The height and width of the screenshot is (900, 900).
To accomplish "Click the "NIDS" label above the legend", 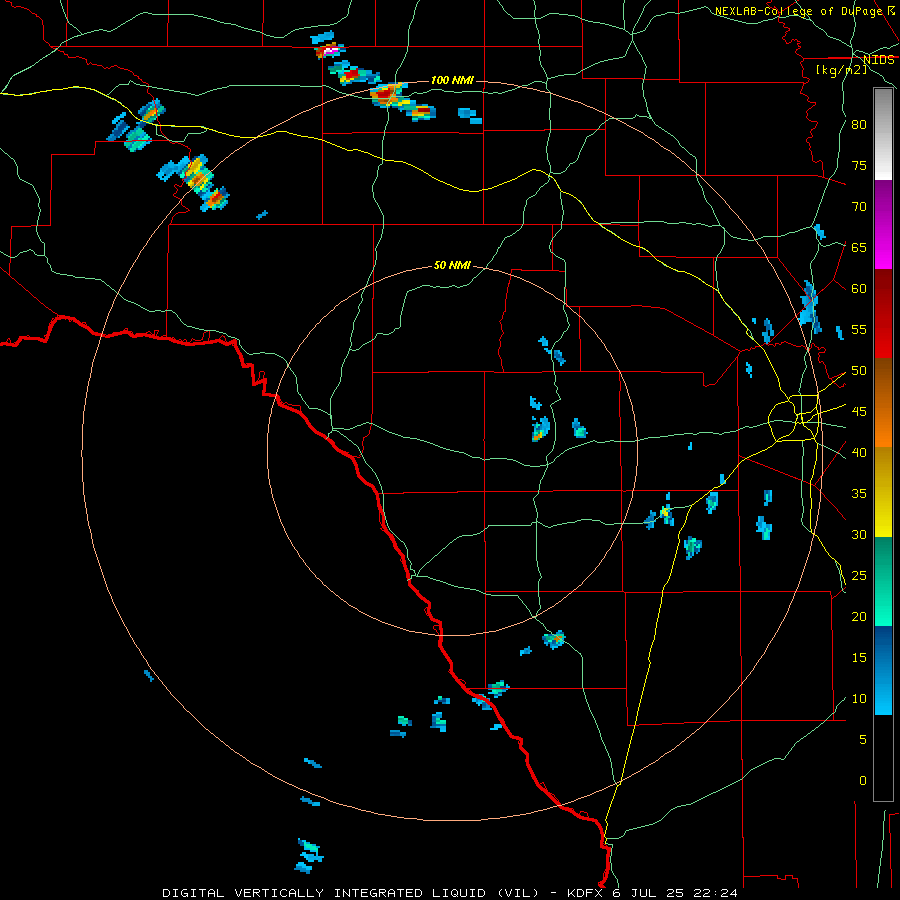I will 878,60.
